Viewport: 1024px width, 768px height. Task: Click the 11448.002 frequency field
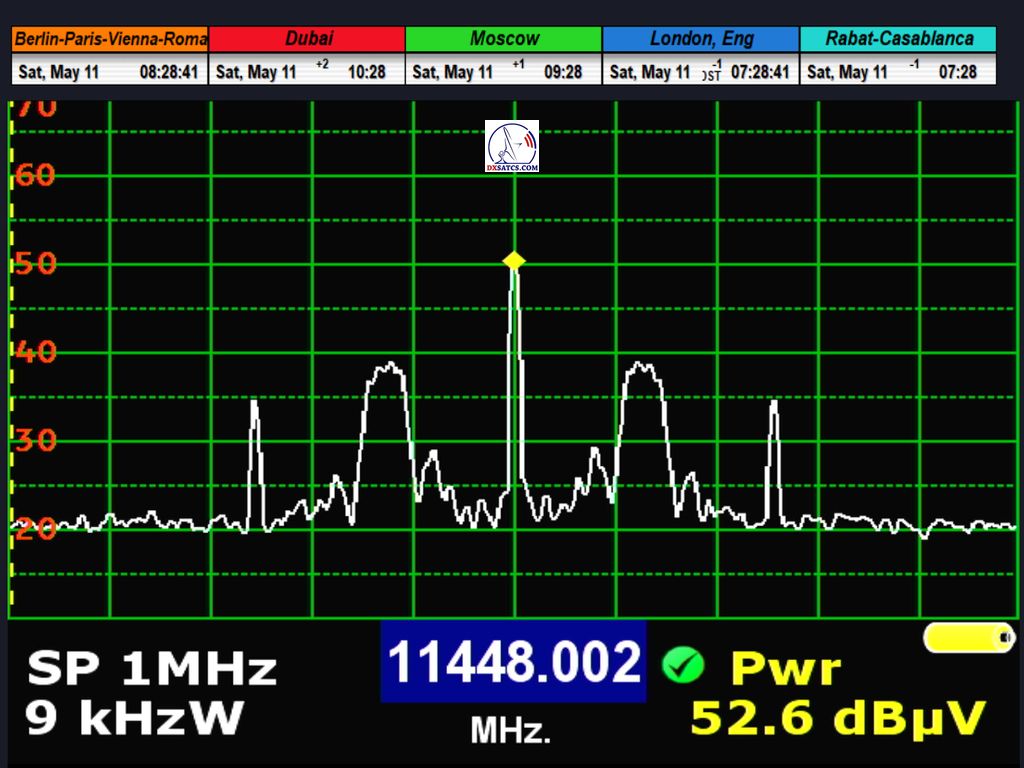point(513,662)
